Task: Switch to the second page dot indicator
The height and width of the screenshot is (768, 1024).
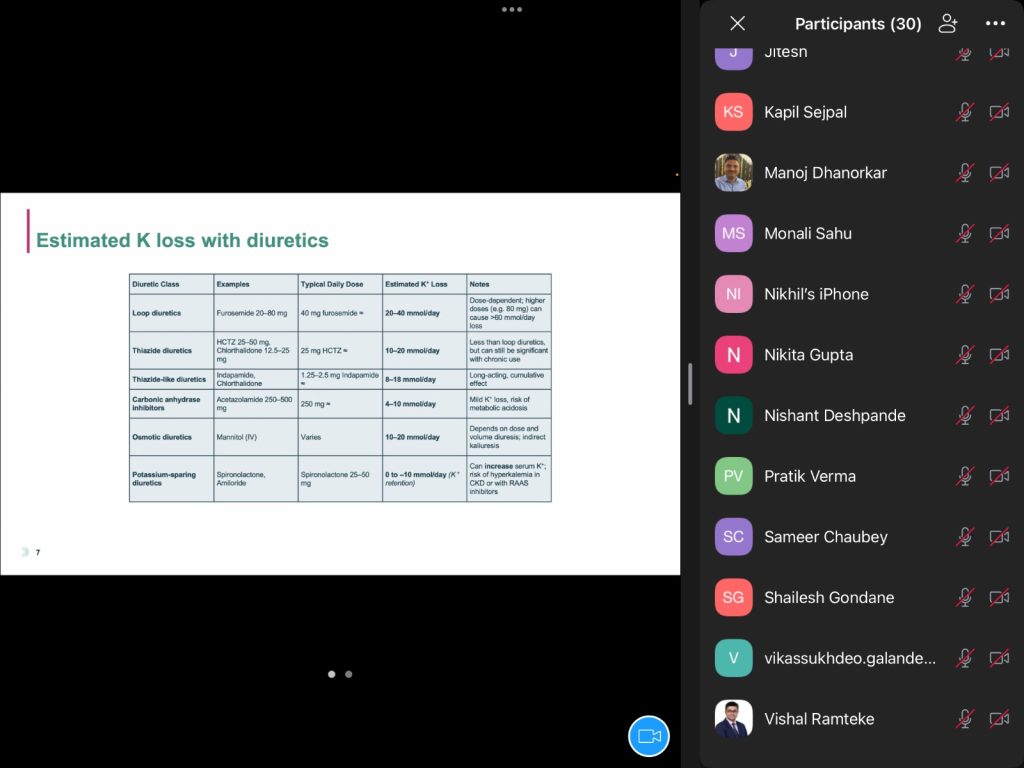Action: (349, 674)
